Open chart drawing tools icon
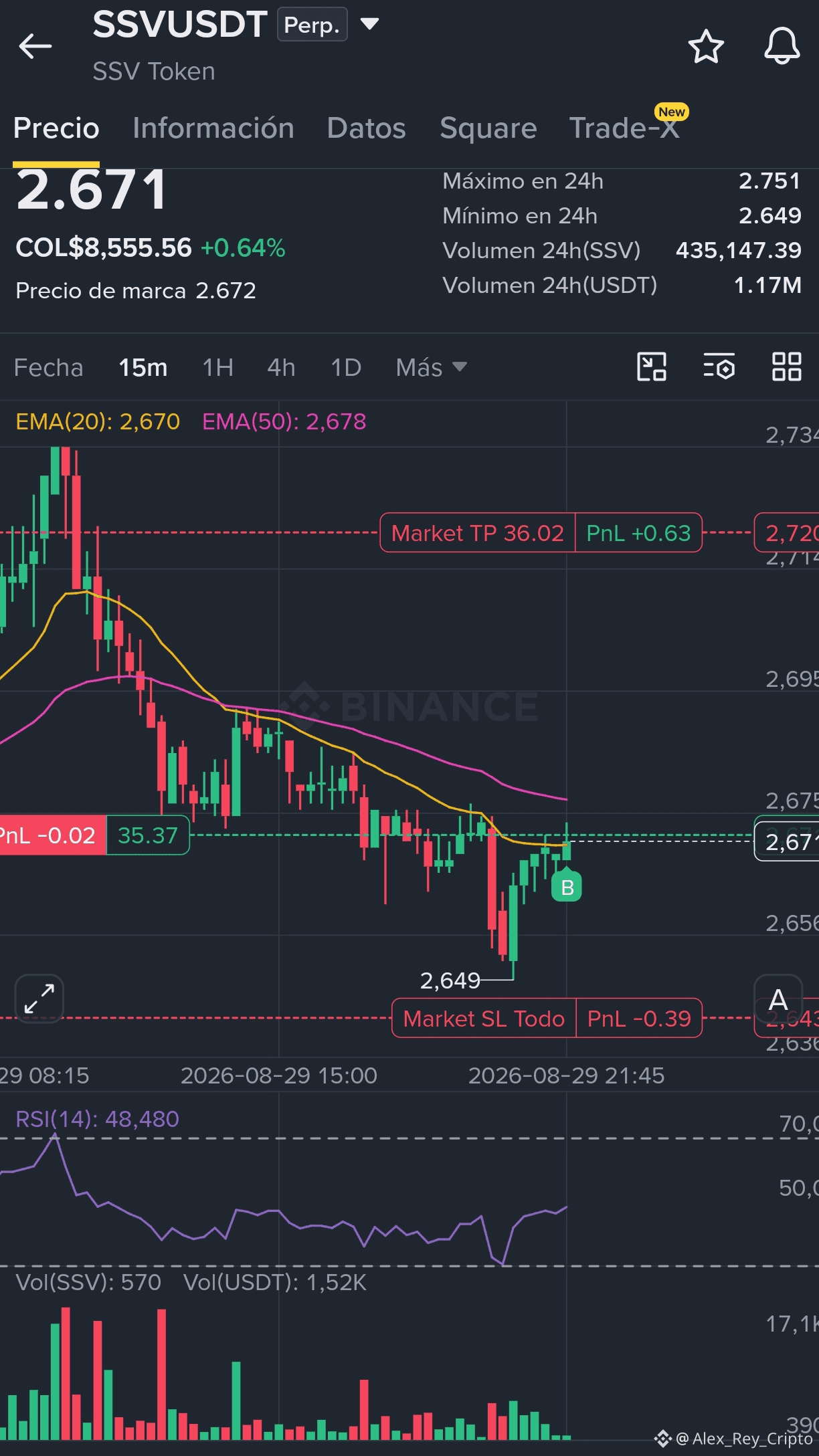819x1456 pixels. click(651, 367)
